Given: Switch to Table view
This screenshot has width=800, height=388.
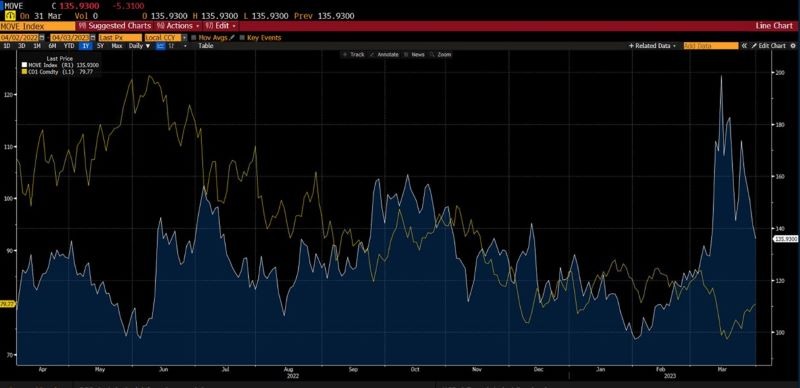Looking at the screenshot, I should pos(206,46).
